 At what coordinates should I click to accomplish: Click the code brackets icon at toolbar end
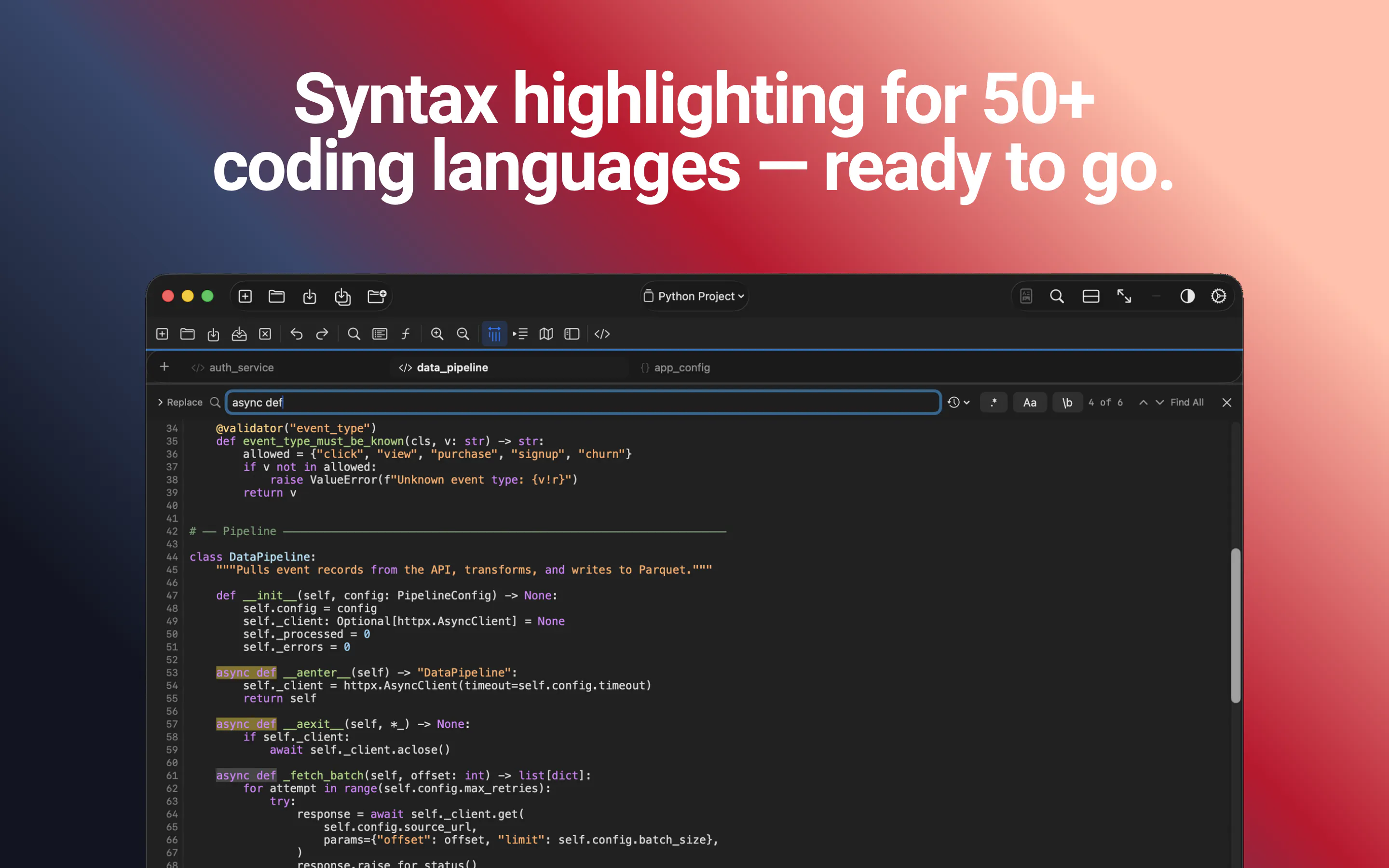coord(602,334)
